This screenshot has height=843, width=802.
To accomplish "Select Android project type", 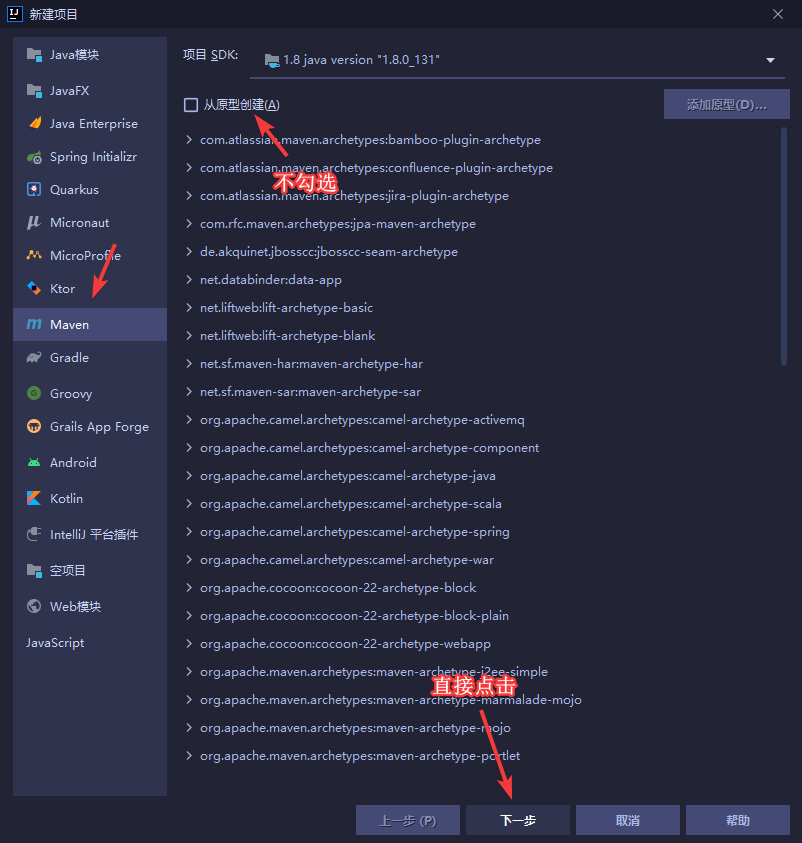I will [90, 462].
